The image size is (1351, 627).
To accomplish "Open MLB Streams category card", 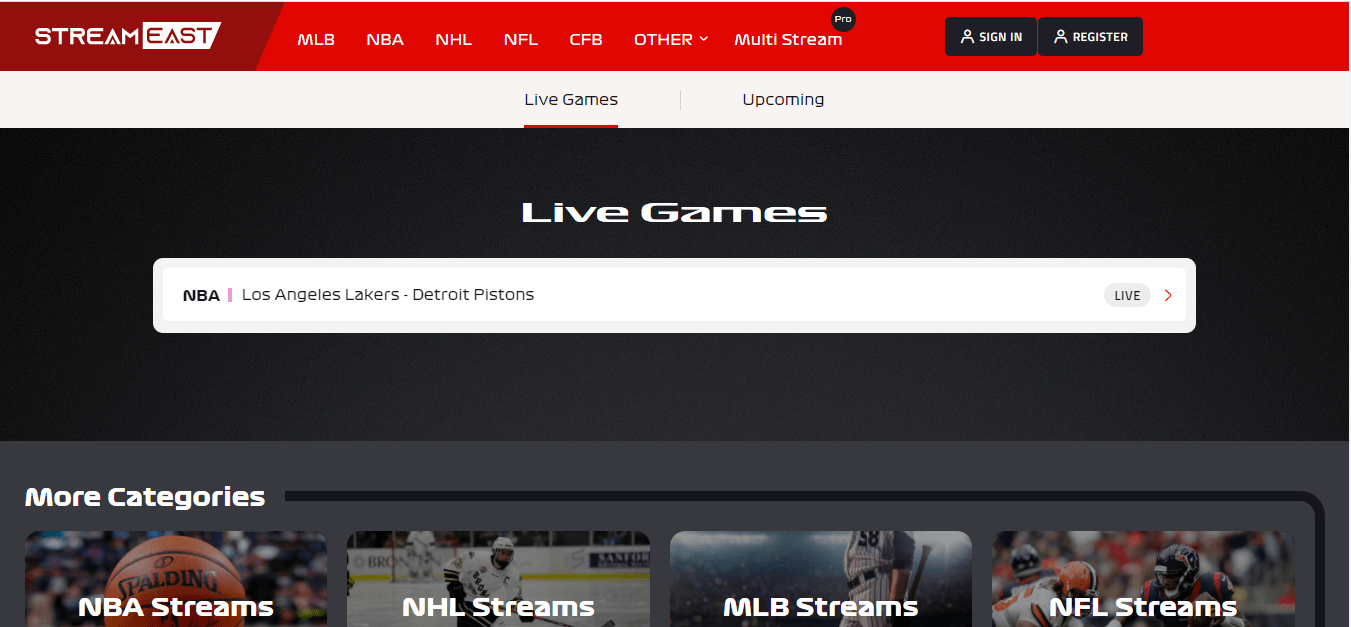I will pos(821,579).
